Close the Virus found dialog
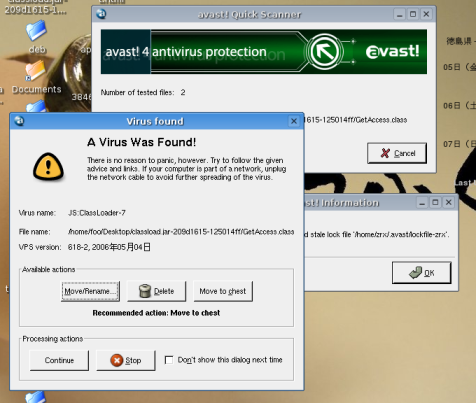The height and width of the screenshot is (403, 476). point(294,121)
